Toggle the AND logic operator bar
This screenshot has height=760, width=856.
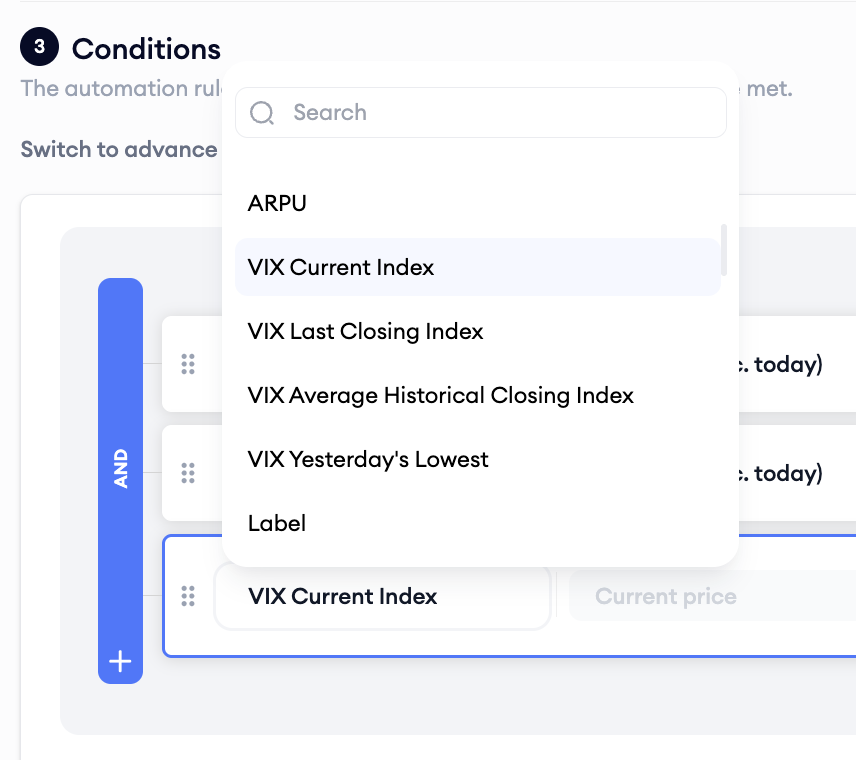click(x=121, y=468)
